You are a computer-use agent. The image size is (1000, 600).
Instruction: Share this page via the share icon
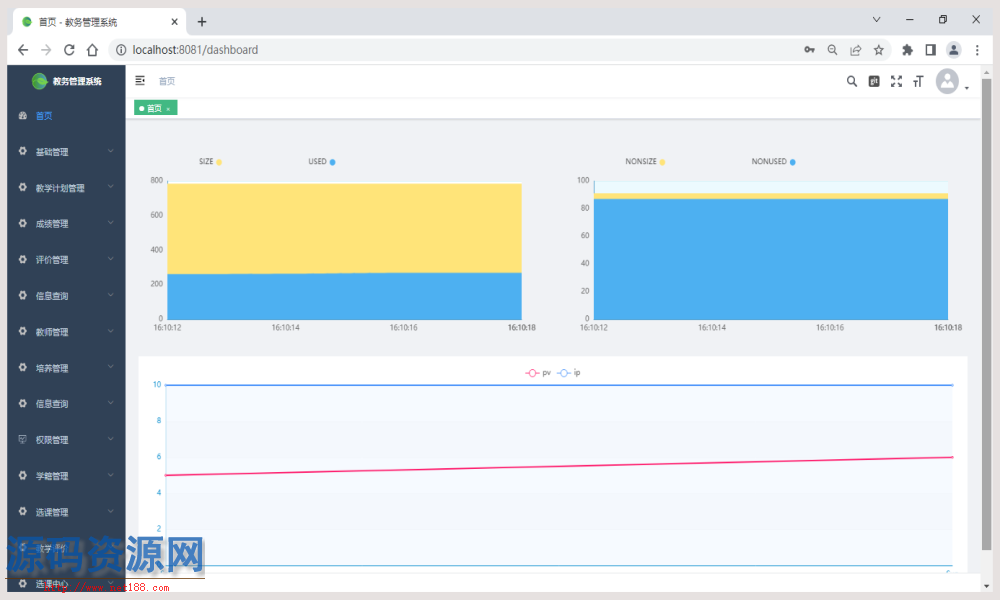pyautogui.click(x=856, y=50)
